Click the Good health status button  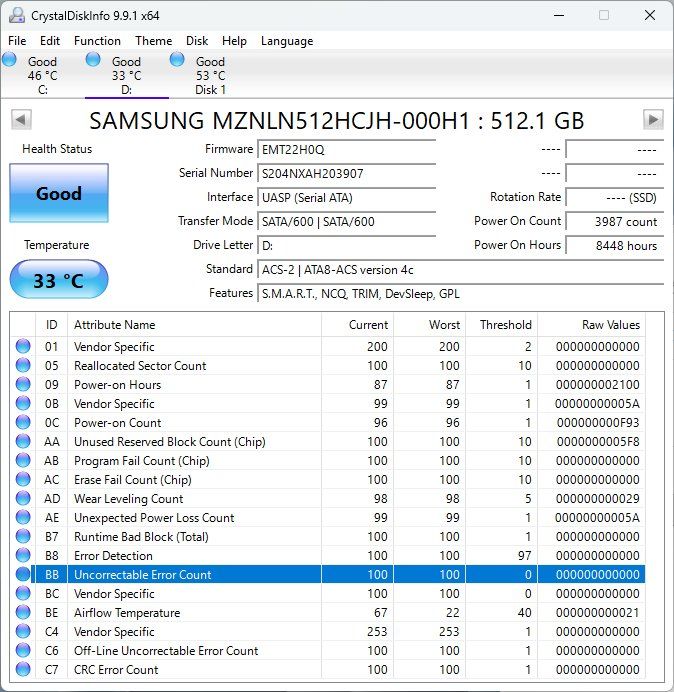59,193
